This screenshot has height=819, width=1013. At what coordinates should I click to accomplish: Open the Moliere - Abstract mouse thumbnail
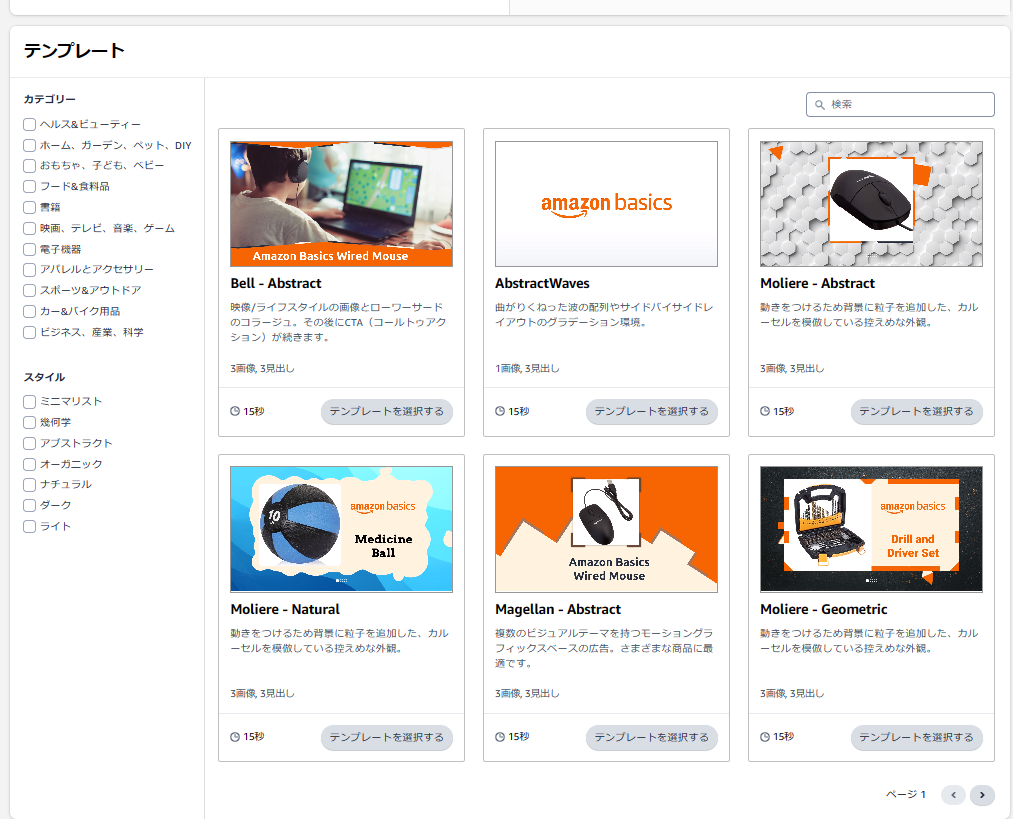[x=871, y=204]
